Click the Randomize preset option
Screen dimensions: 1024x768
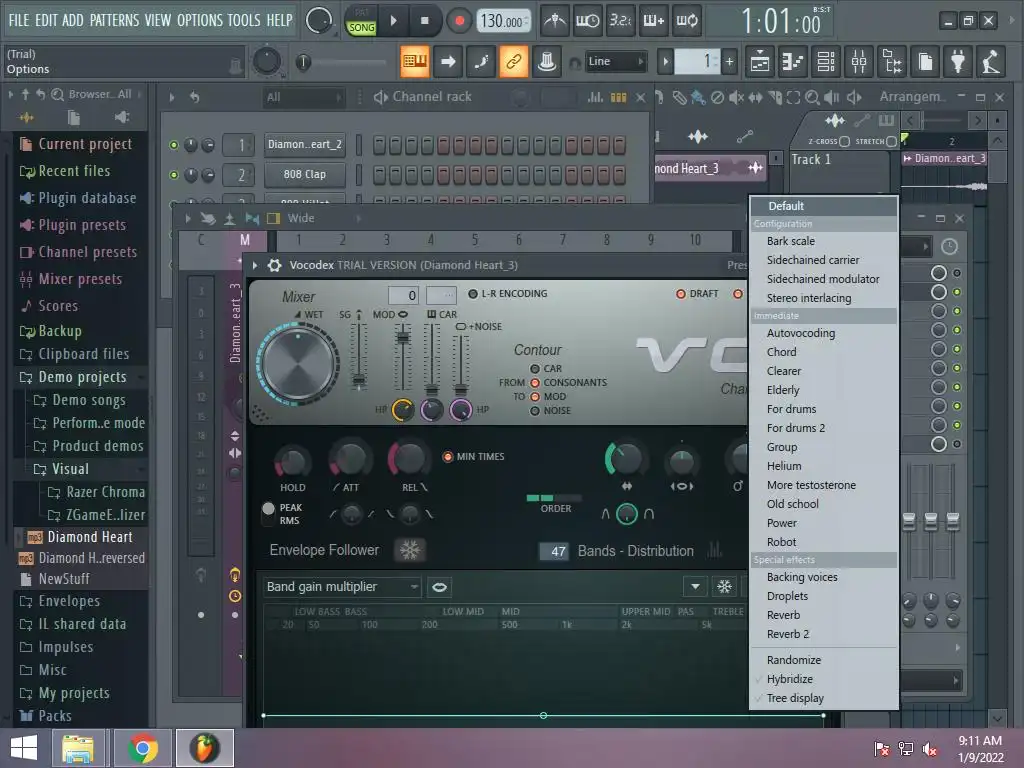point(793,660)
